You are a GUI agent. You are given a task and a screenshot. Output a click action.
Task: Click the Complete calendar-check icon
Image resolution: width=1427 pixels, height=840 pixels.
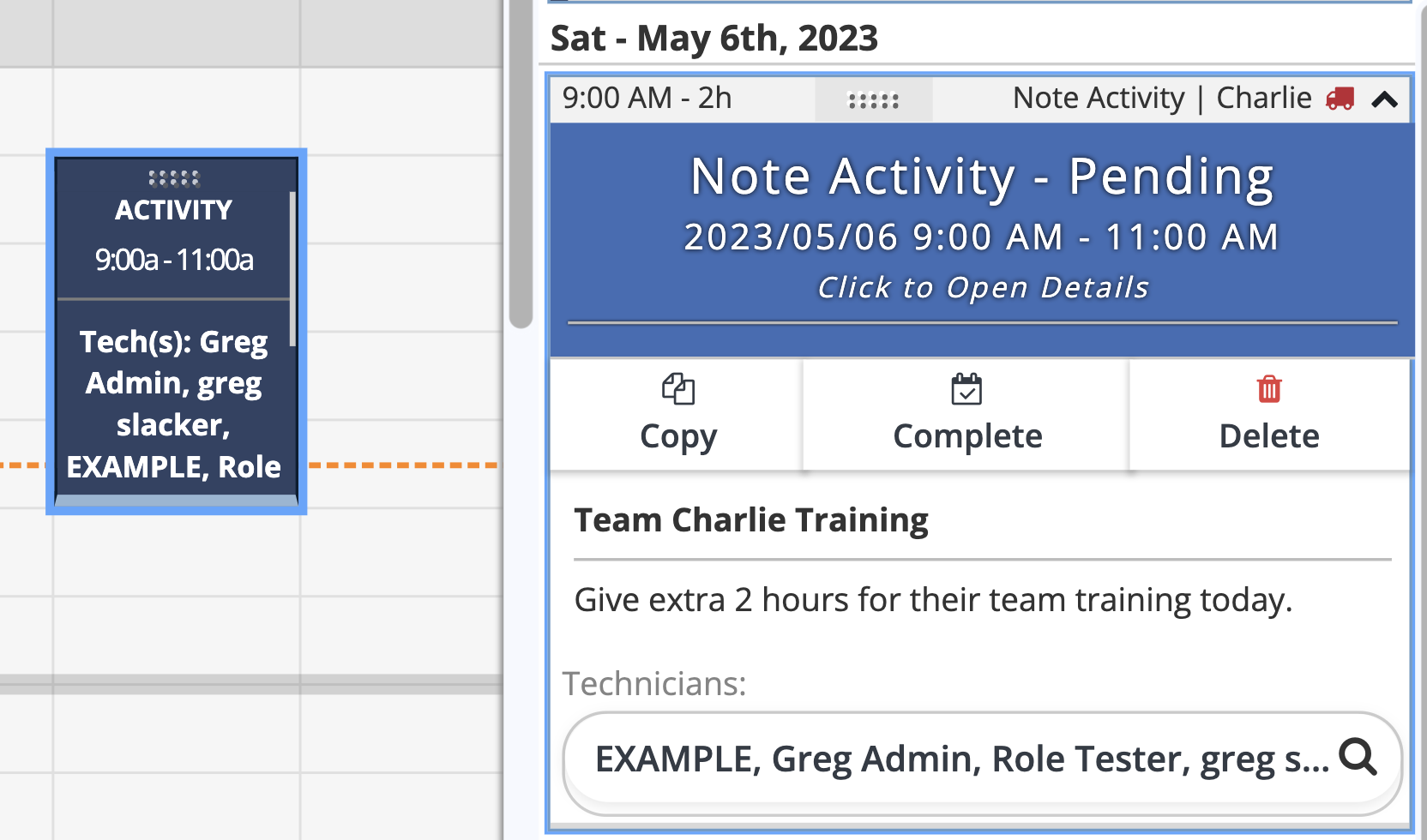click(966, 389)
